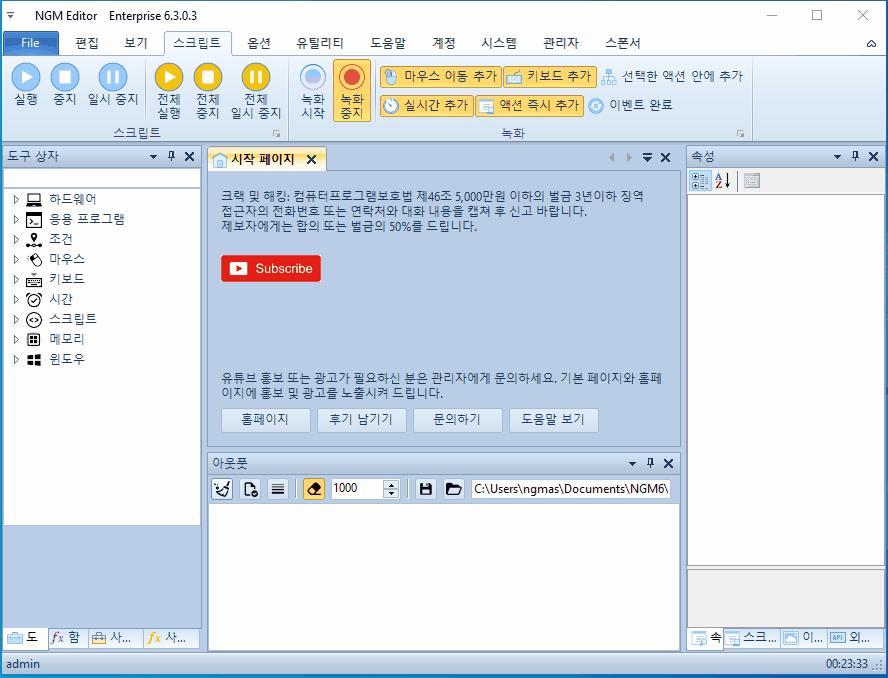
Task: Close the 도구 상자 panel
Action: (x=190, y=156)
